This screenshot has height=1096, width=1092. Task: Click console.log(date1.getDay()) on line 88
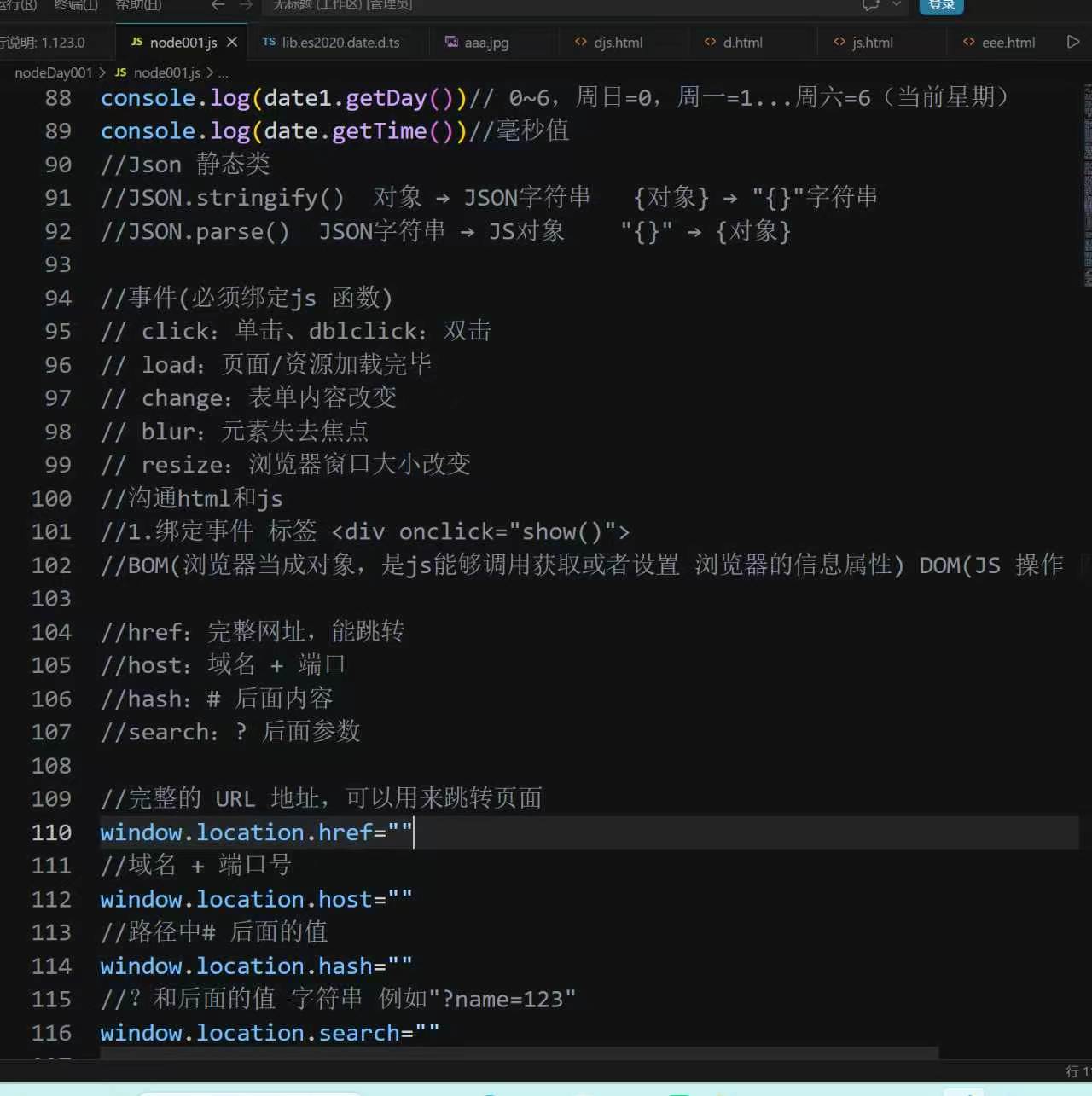pyautogui.click(x=283, y=98)
